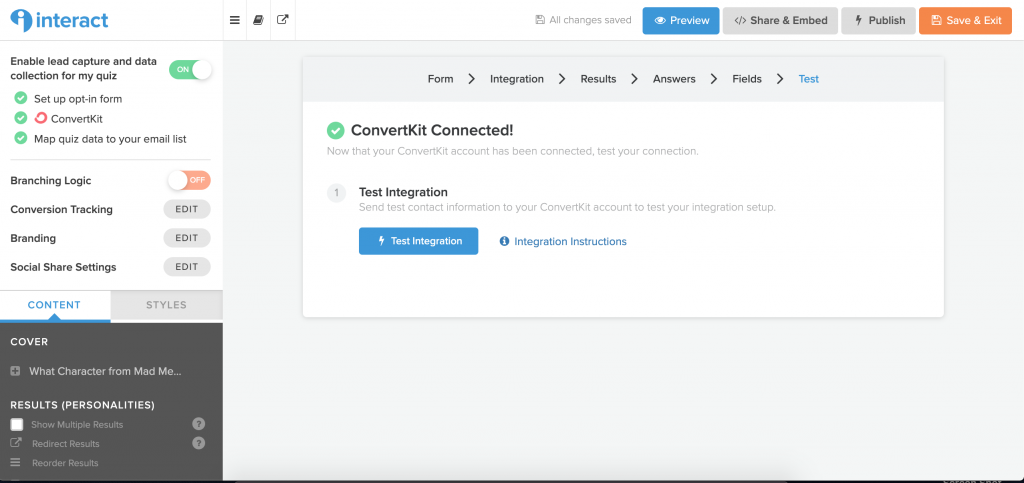This screenshot has height=483, width=1024.
Task: Check the Show Multiple Results checkbox
Action: 17,424
